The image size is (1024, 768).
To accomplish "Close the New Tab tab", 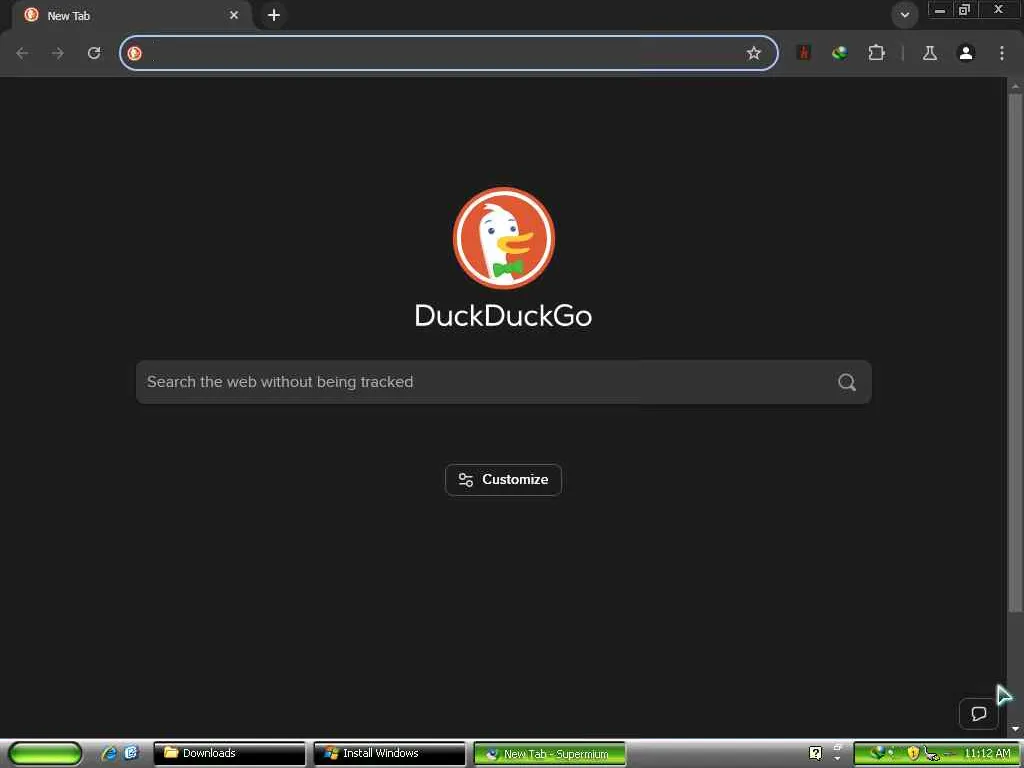I will point(234,15).
